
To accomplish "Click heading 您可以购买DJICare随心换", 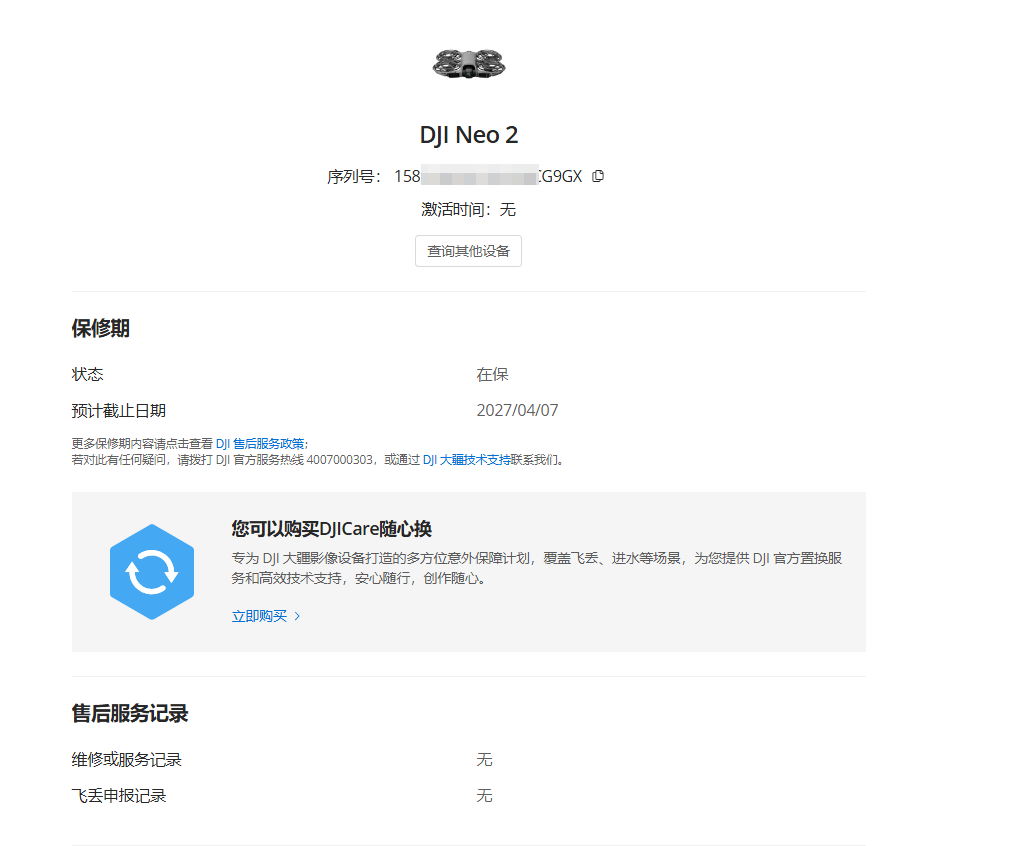I will pos(331,529).
